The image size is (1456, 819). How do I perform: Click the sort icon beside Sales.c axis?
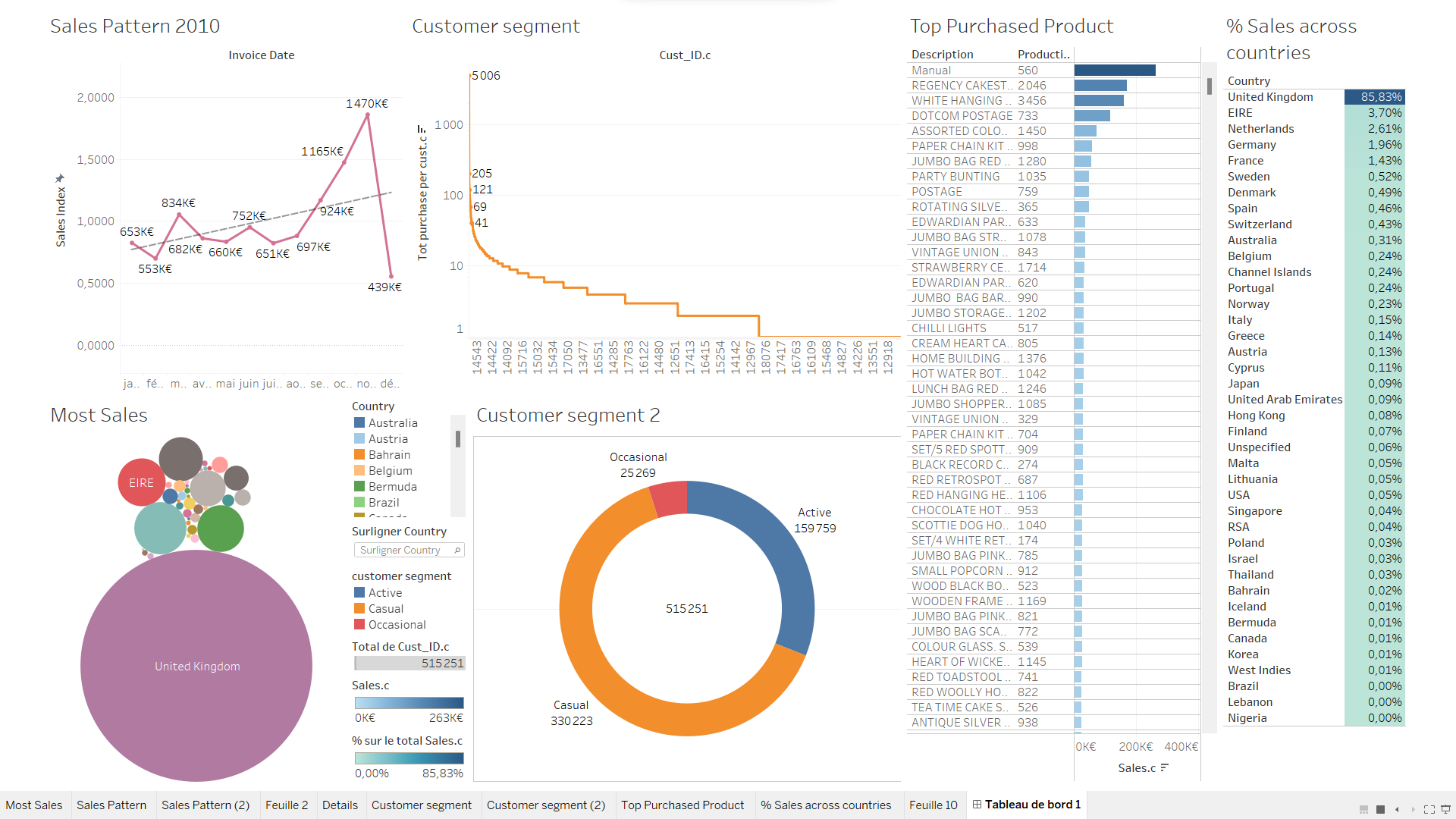1164,767
